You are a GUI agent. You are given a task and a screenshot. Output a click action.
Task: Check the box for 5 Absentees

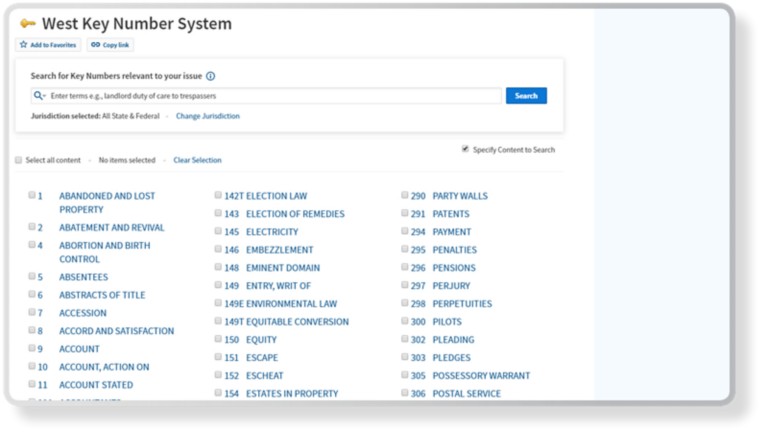pos(32,276)
